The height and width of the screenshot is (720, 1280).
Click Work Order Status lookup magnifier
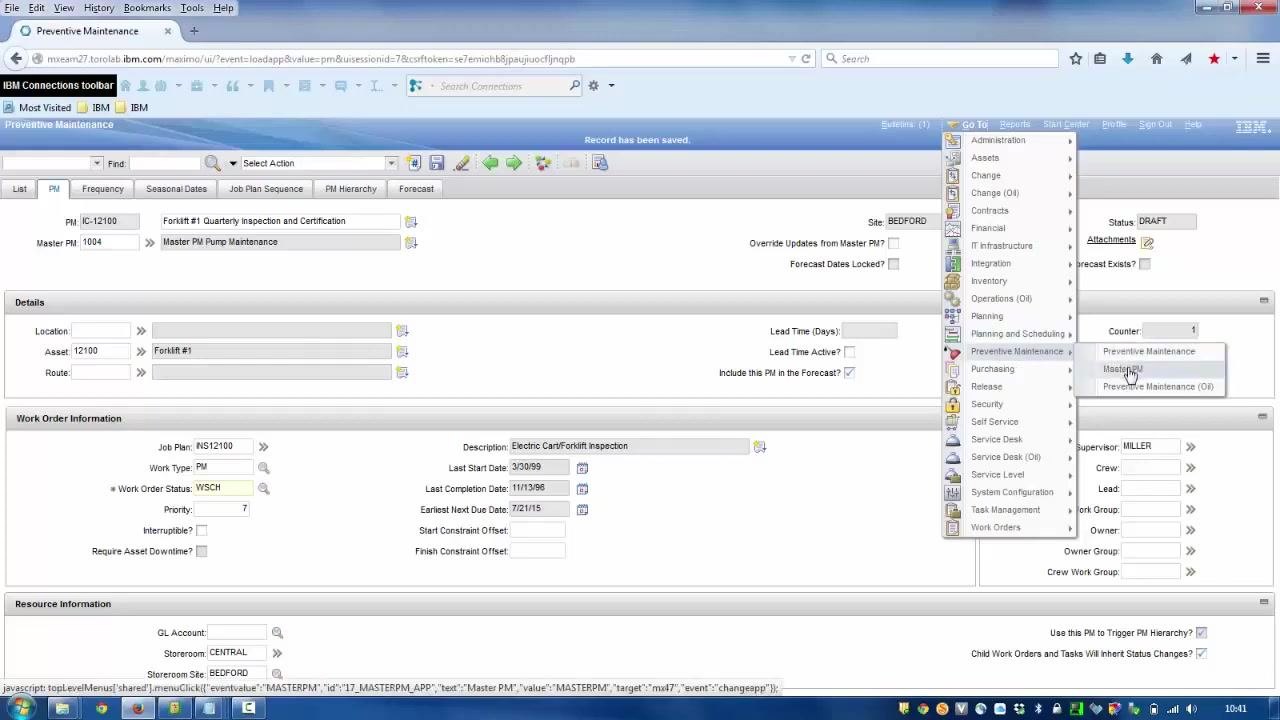264,488
